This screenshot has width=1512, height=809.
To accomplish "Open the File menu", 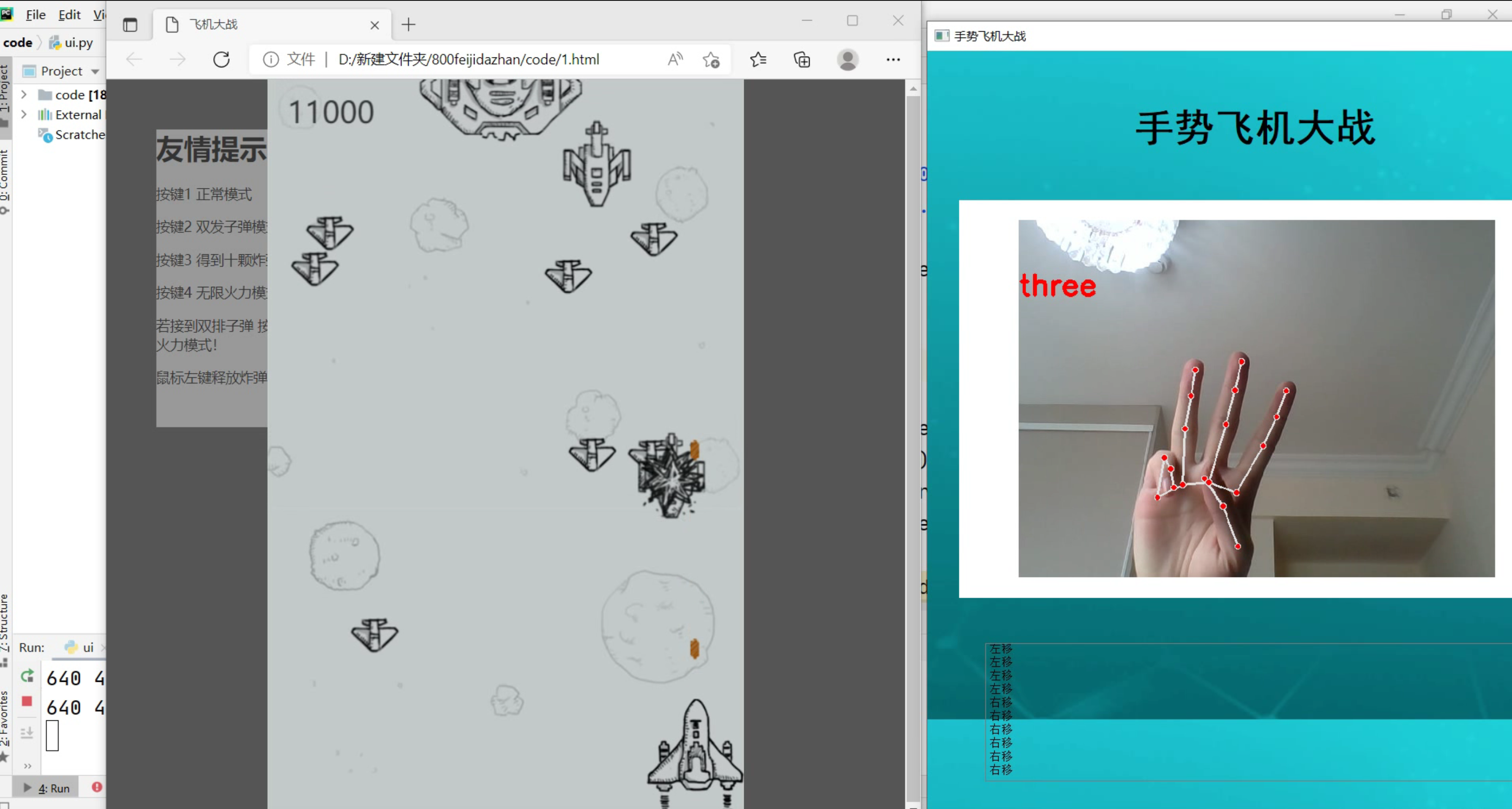I will coord(36,15).
